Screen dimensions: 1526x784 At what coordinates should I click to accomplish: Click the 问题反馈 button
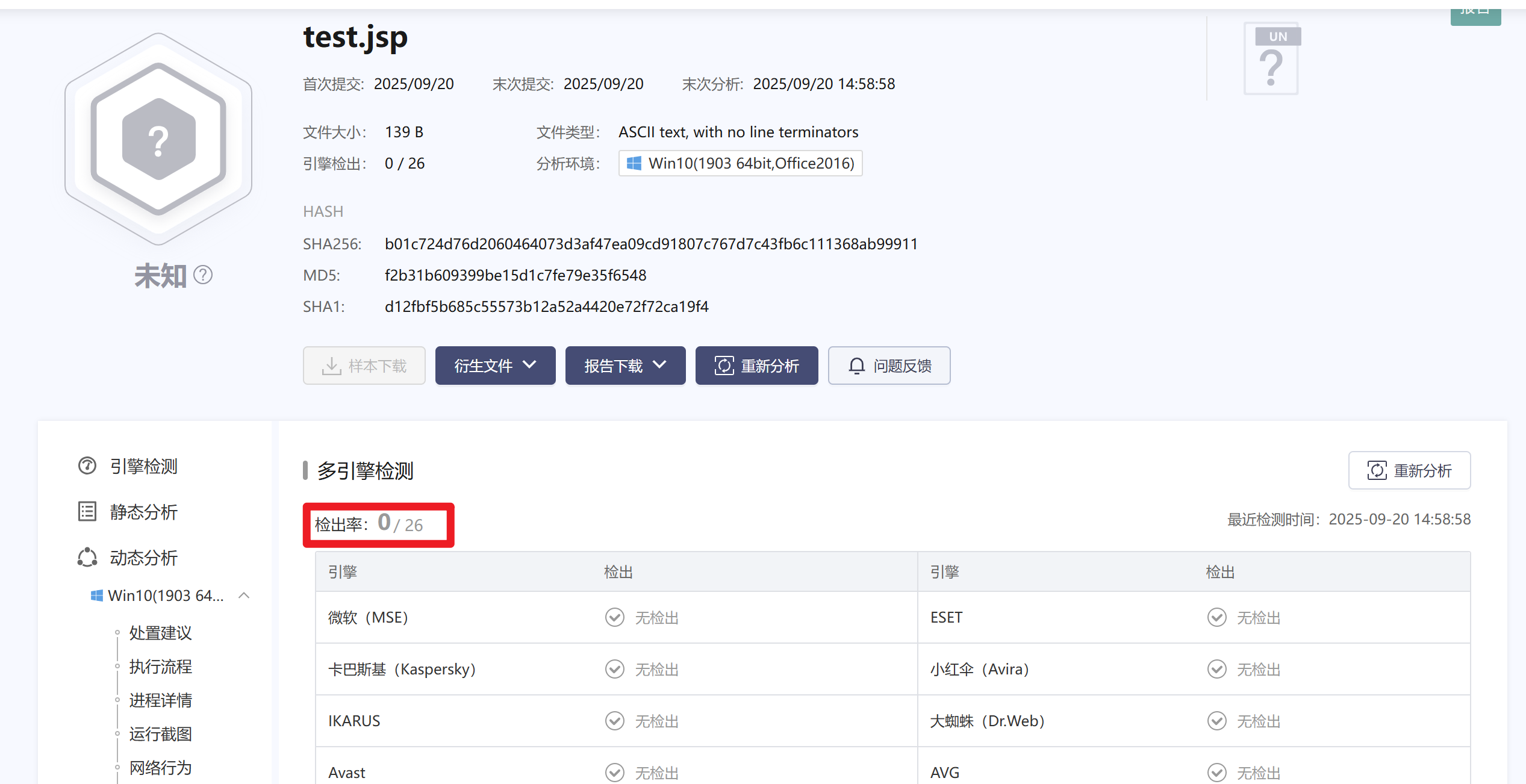pos(889,366)
